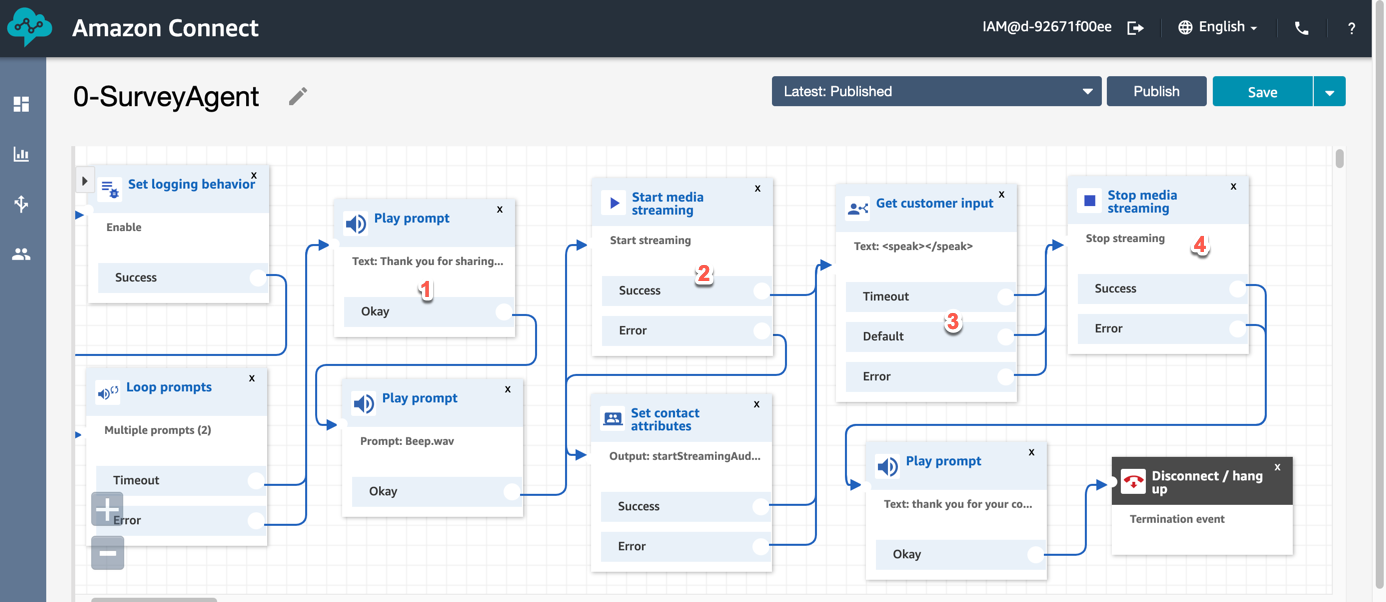
Task: Remove the Stop media streaming block with x
Action: (x=1234, y=186)
